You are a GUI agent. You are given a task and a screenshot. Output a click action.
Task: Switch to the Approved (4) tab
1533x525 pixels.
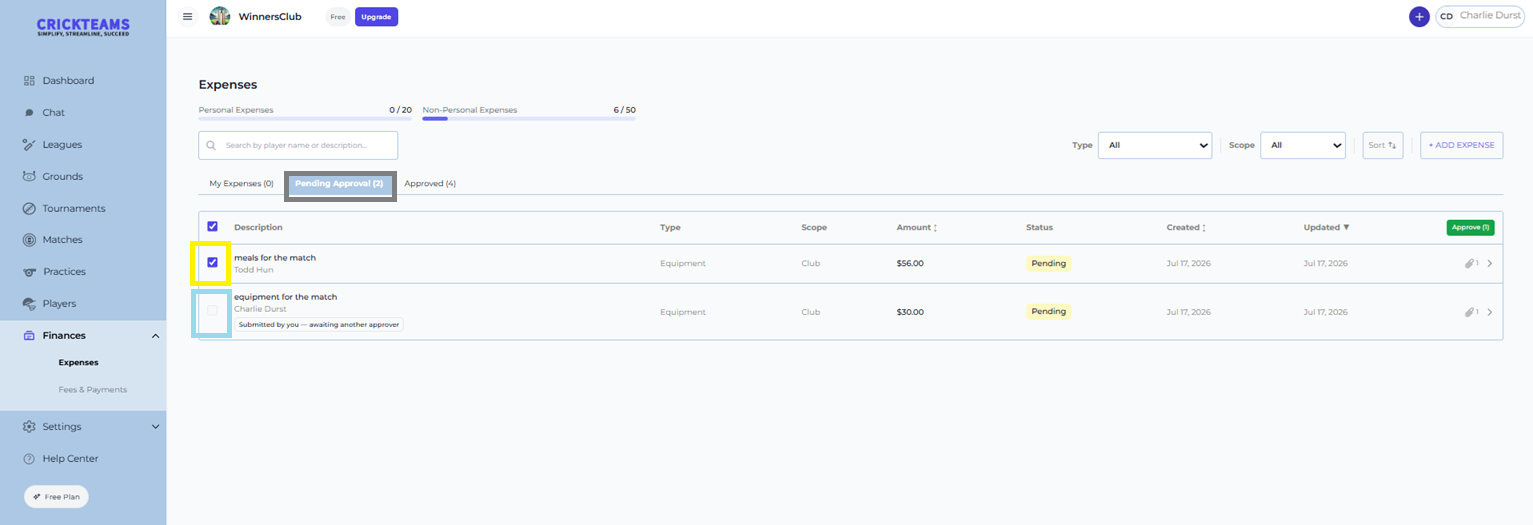(x=430, y=184)
